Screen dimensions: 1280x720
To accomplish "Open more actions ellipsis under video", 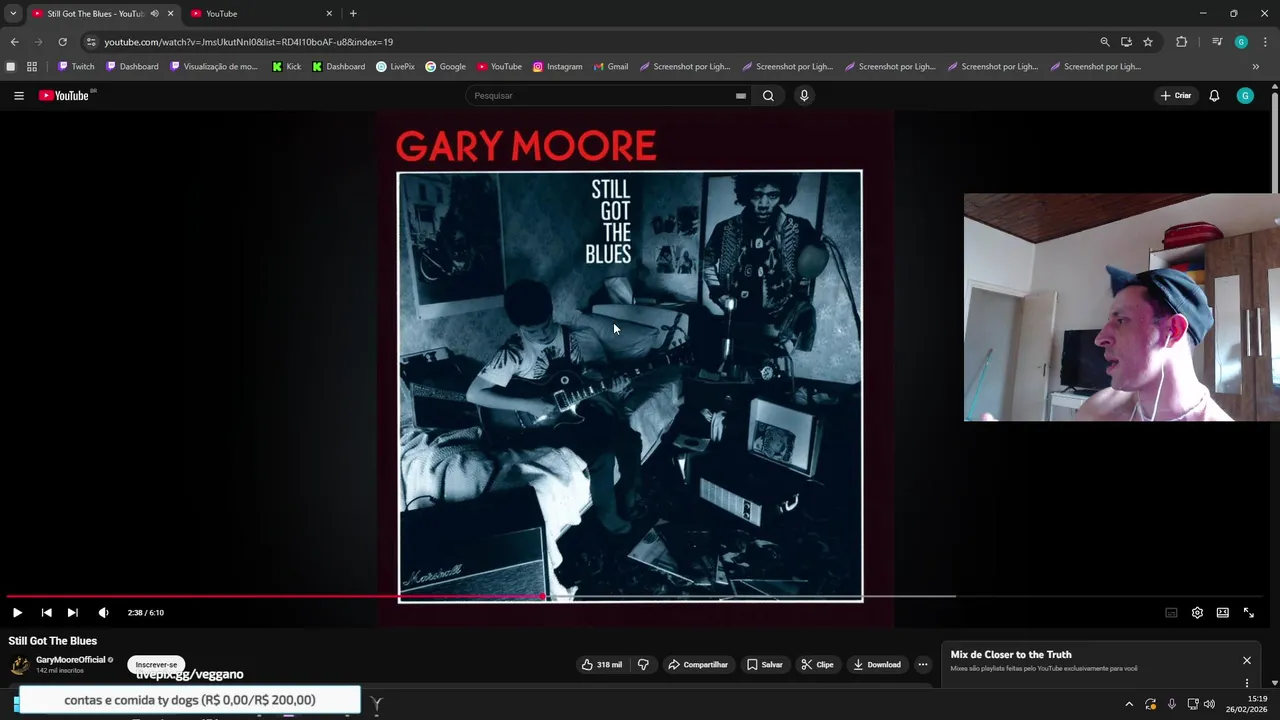I will click(923, 665).
